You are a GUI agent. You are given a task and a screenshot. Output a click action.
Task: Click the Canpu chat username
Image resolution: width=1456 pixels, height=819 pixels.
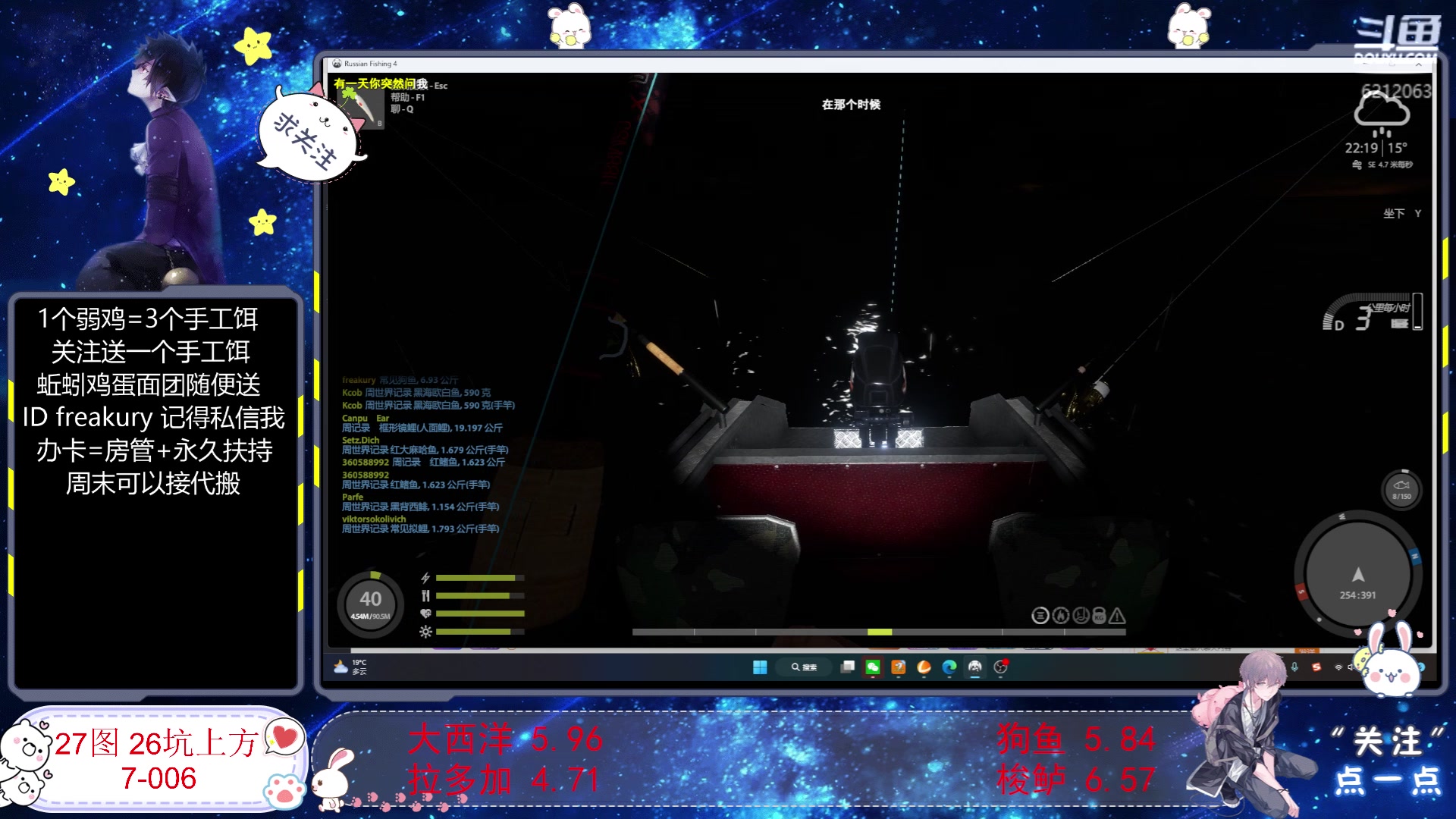(355, 418)
